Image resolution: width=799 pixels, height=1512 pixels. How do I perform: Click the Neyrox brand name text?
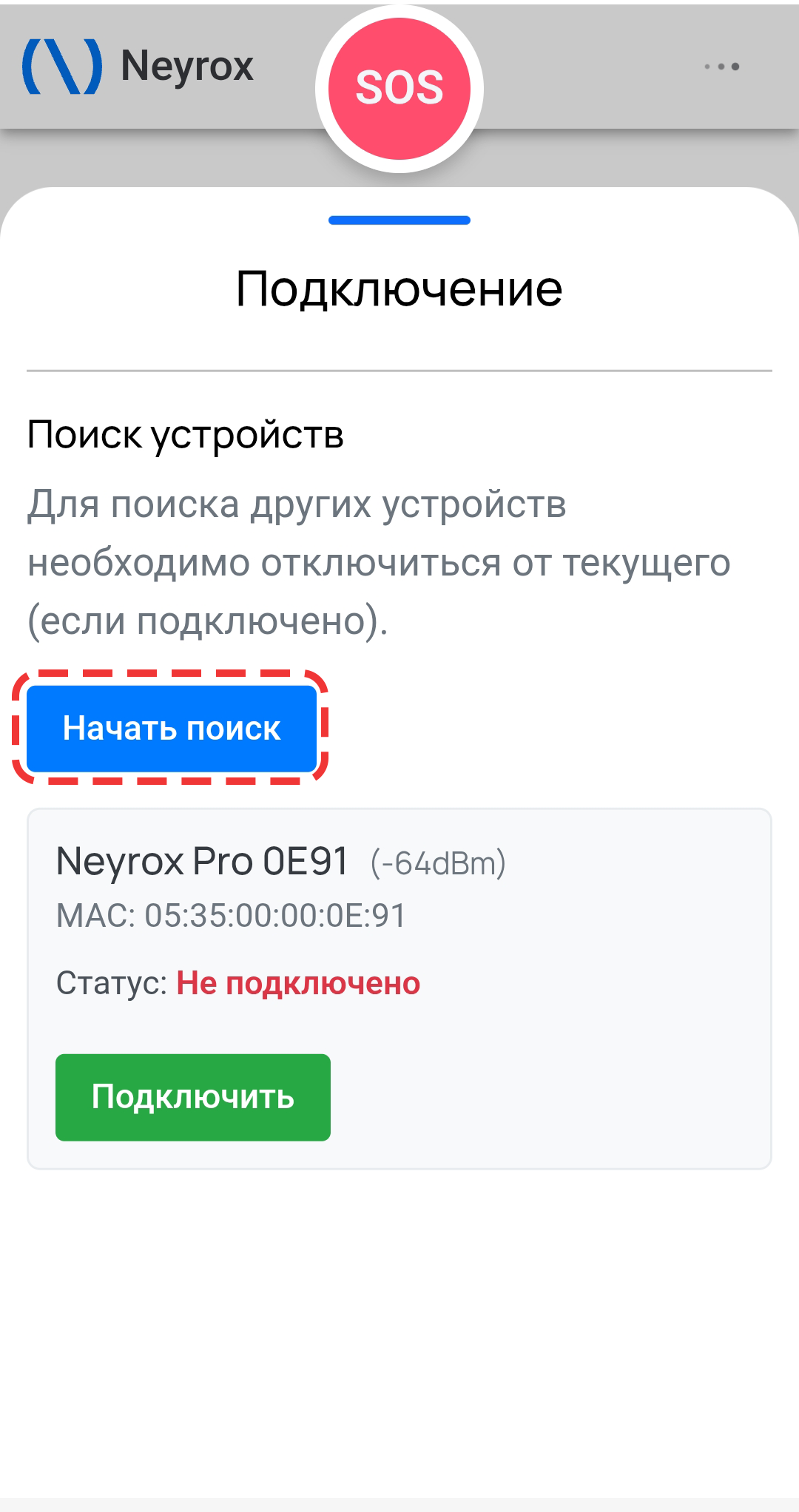coord(187,67)
